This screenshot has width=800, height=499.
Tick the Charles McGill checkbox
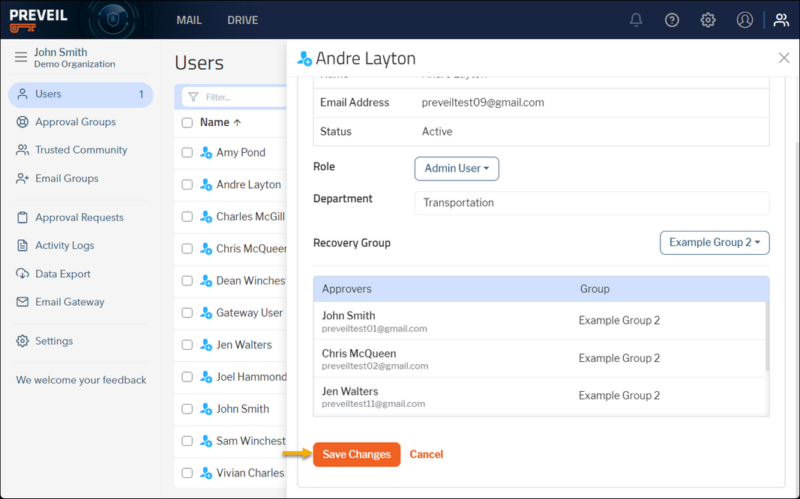pyautogui.click(x=187, y=217)
